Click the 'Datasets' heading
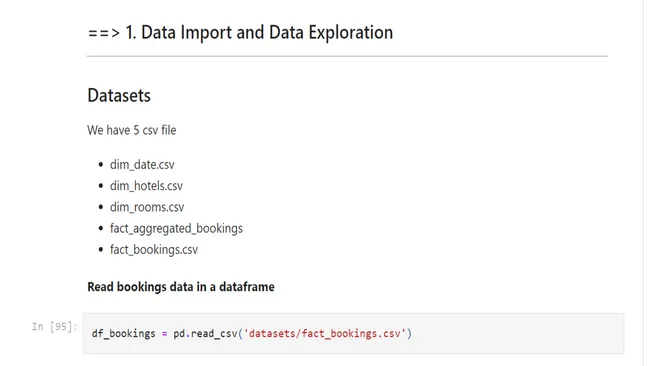Viewport: 650px width, 366px height. coord(119,95)
